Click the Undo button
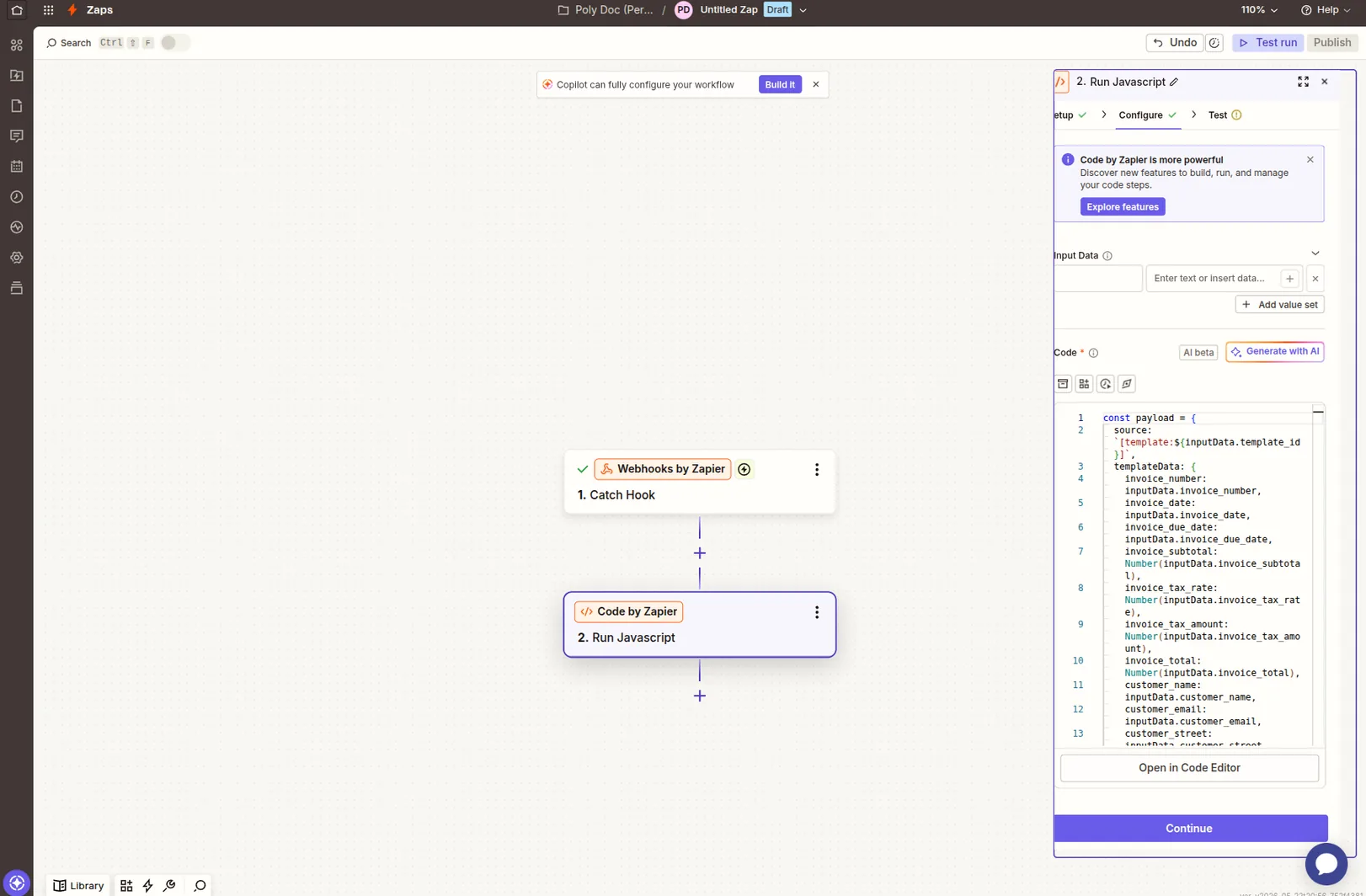The height and width of the screenshot is (896, 1366). click(x=1175, y=43)
